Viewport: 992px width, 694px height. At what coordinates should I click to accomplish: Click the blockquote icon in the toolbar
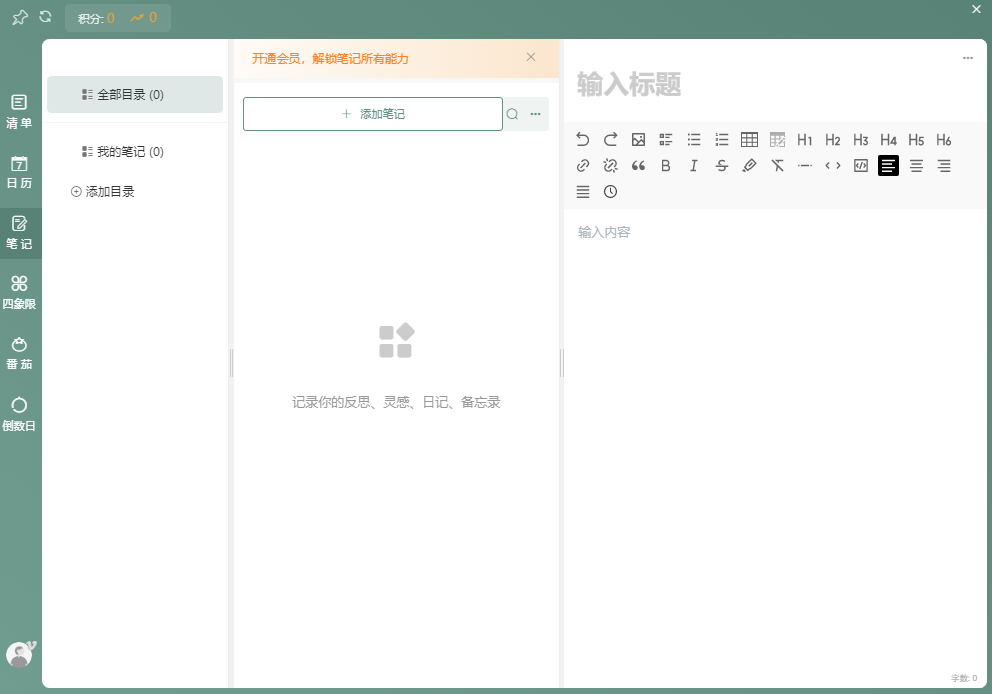[638, 166]
